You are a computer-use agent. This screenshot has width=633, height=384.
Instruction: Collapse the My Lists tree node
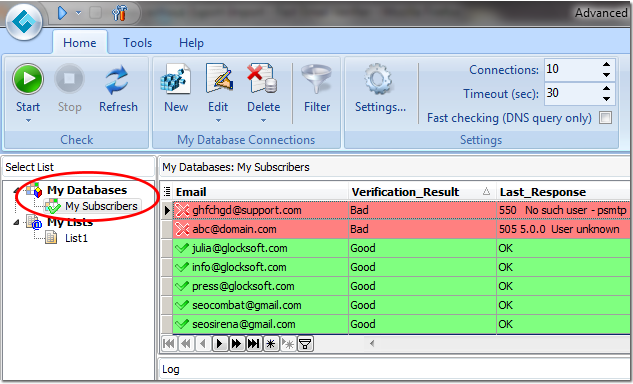17,222
